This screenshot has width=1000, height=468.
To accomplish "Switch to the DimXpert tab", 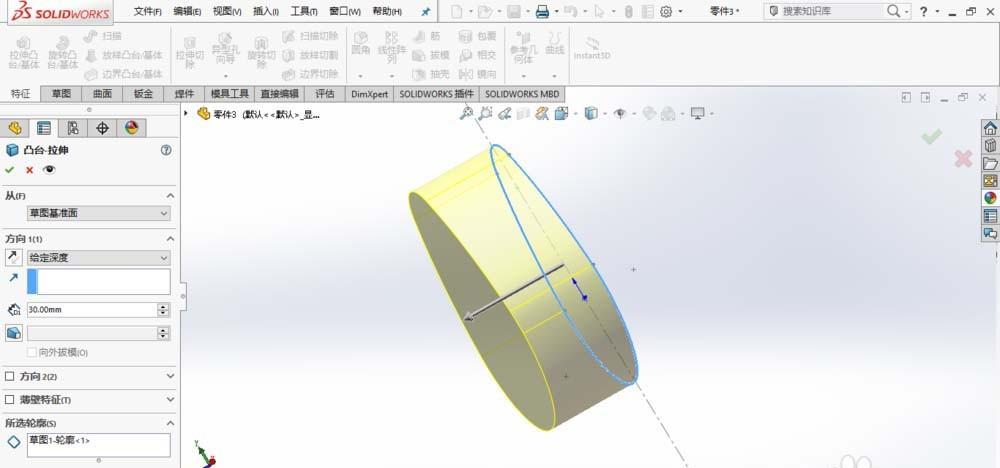I will coord(369,94).
